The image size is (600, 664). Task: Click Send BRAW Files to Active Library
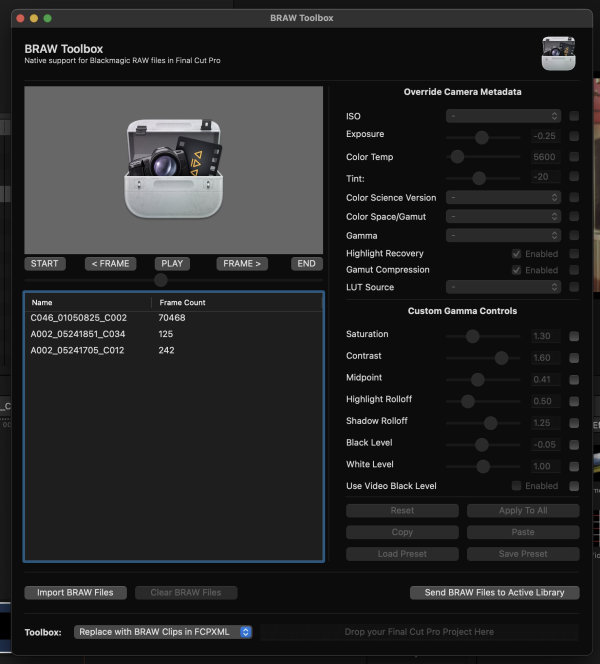click(x=495, y=592)
